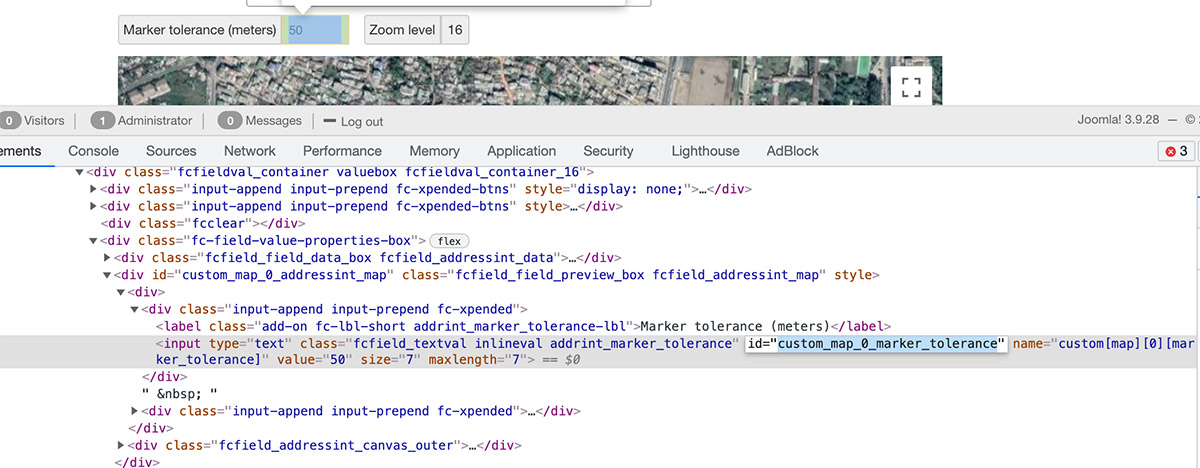Switch to the Performance tab
Image resolution: width=1200 pixels, height=468 pixels.
(x=342, y=151)
